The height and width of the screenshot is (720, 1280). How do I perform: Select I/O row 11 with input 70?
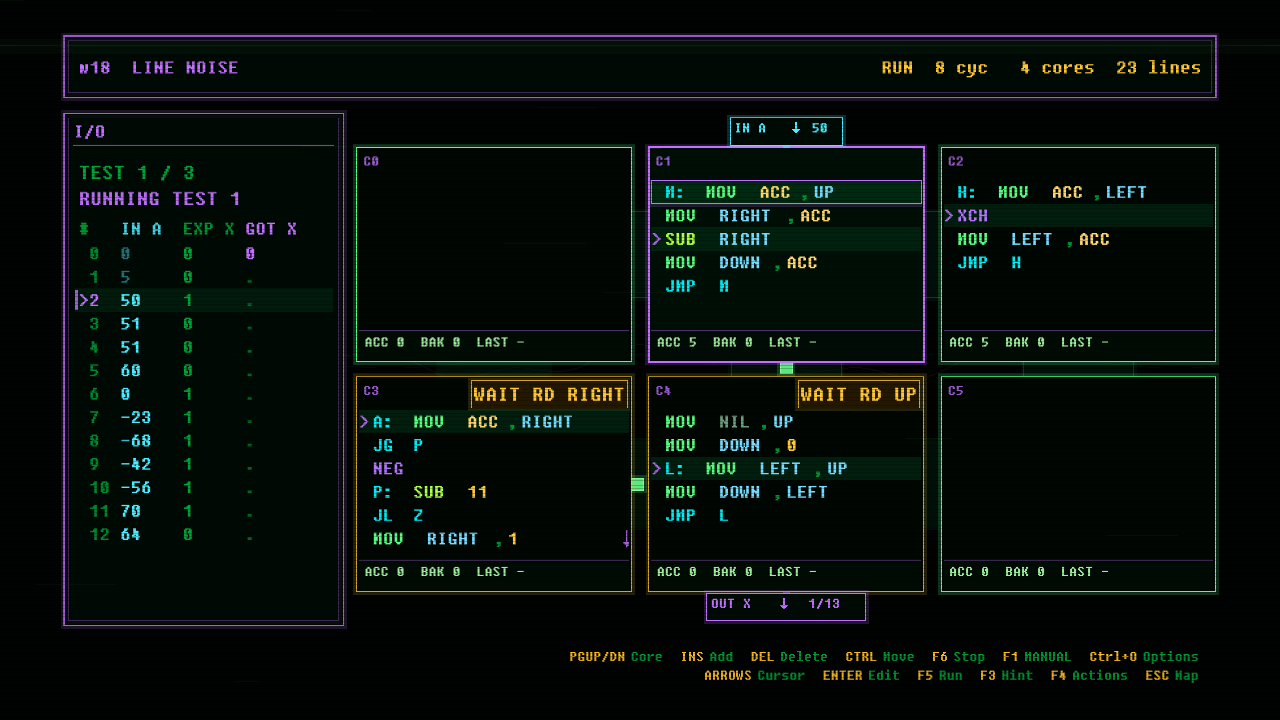pos(205,511)
